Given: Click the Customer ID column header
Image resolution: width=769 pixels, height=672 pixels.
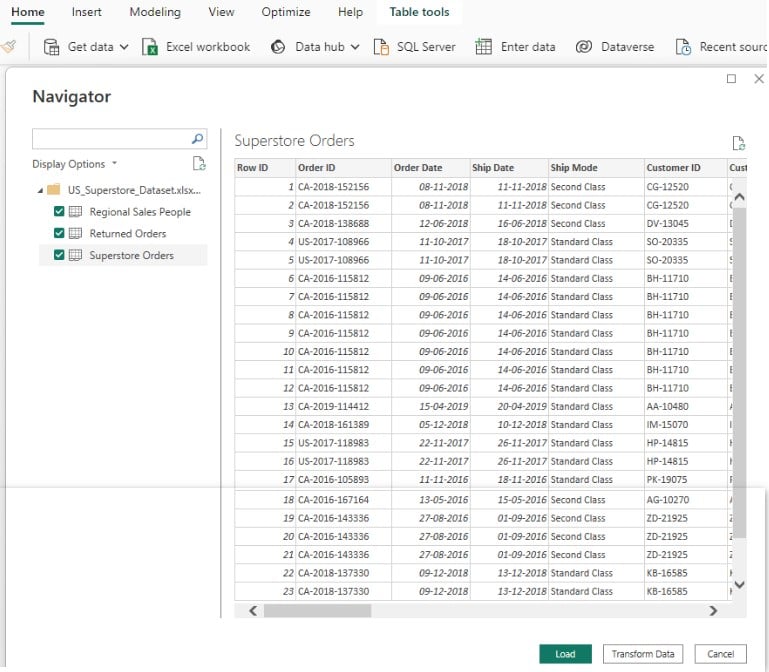Looking at the screenshot, I should (685, 168).
